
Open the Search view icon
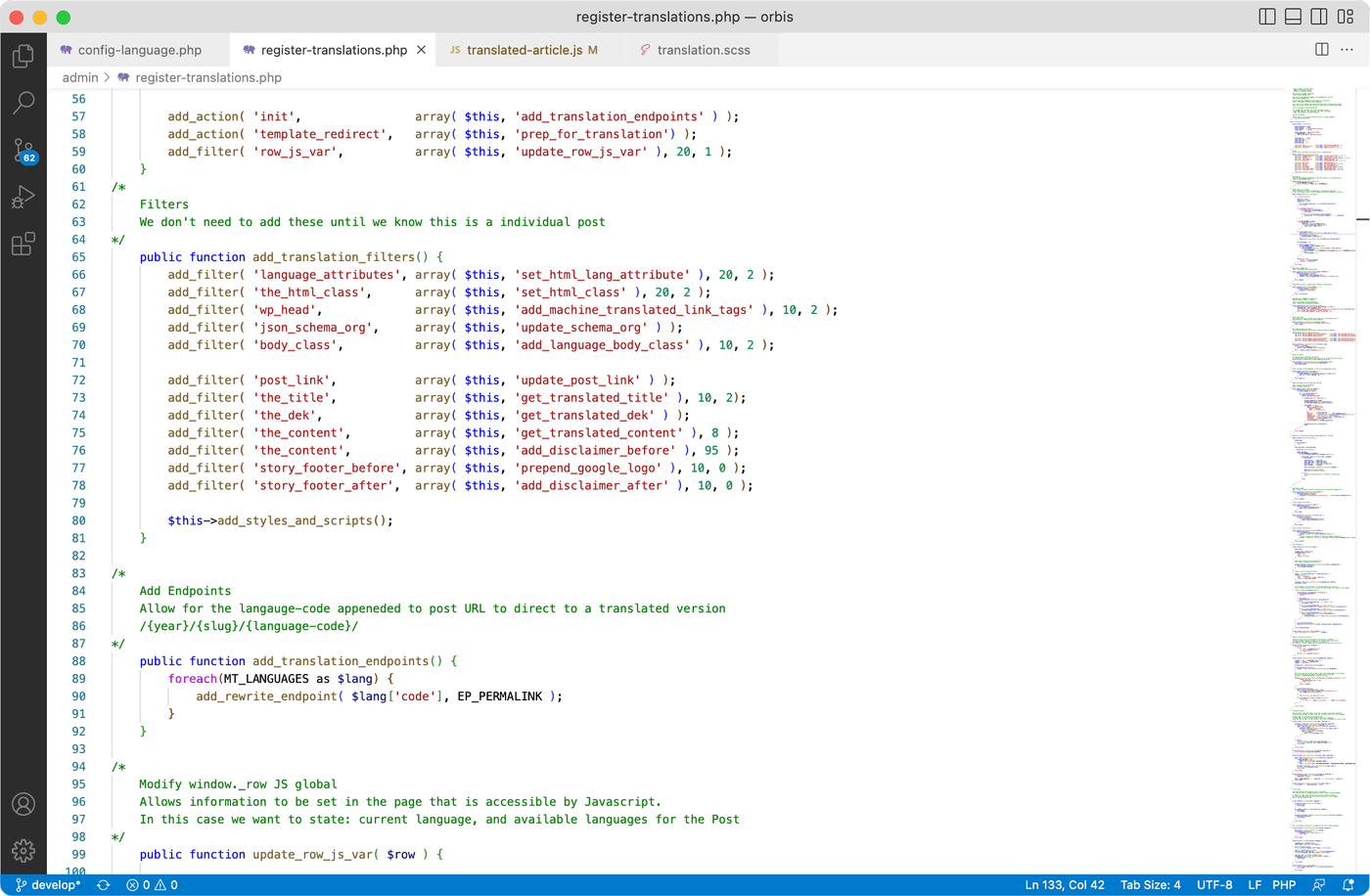(23, 103)
